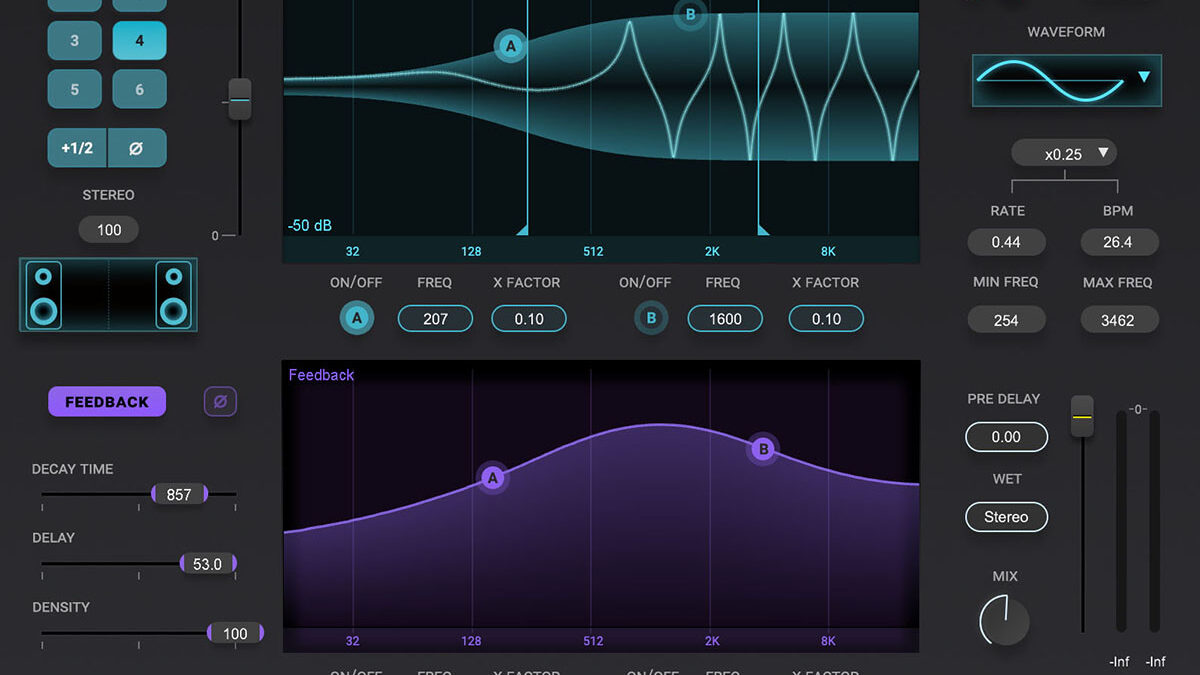Open the x0.25 rate multiplier dropdown
The height and width of the screenshot is (675, 1200).
tap(1064, 154)
